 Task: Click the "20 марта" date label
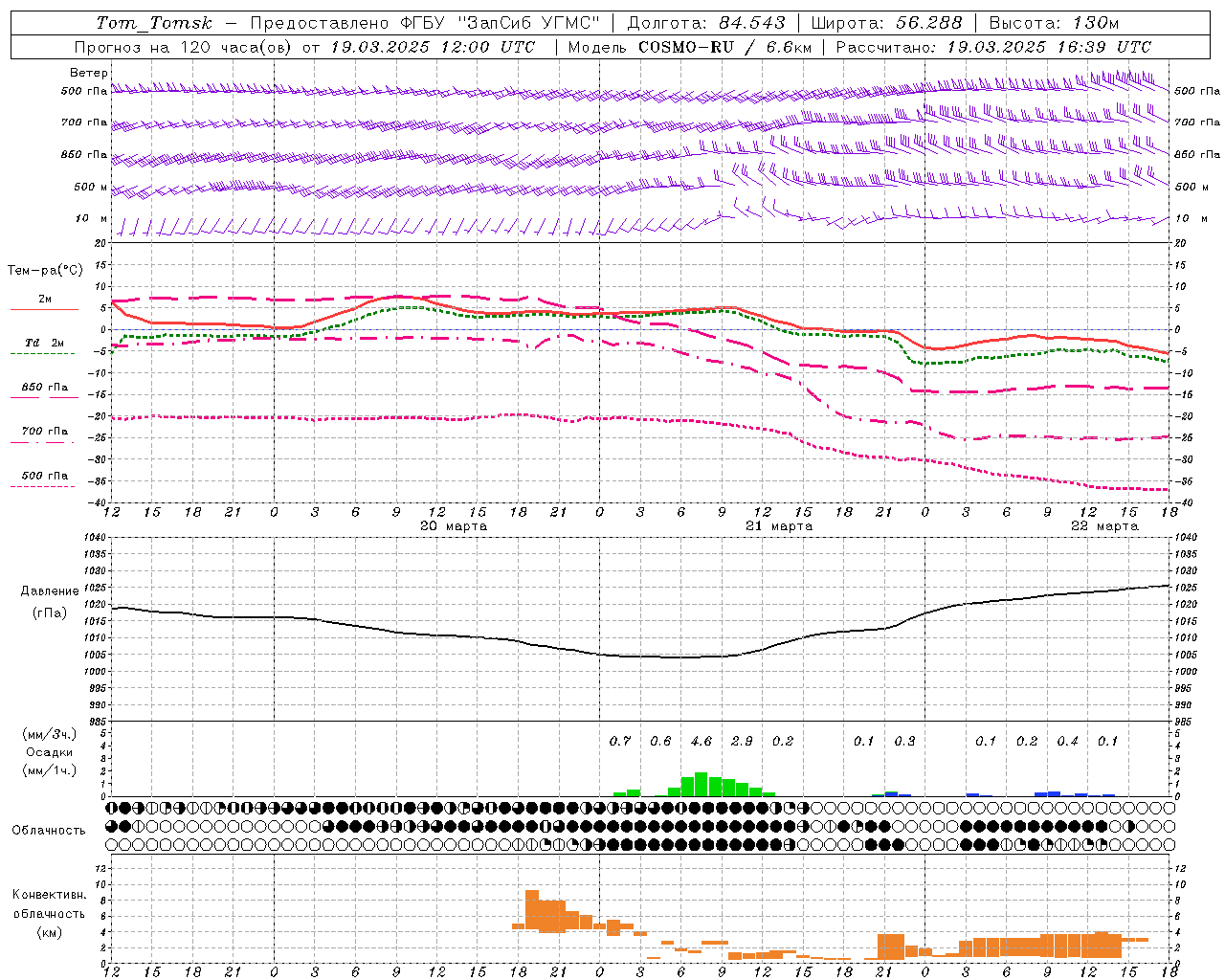pos(454,526)
